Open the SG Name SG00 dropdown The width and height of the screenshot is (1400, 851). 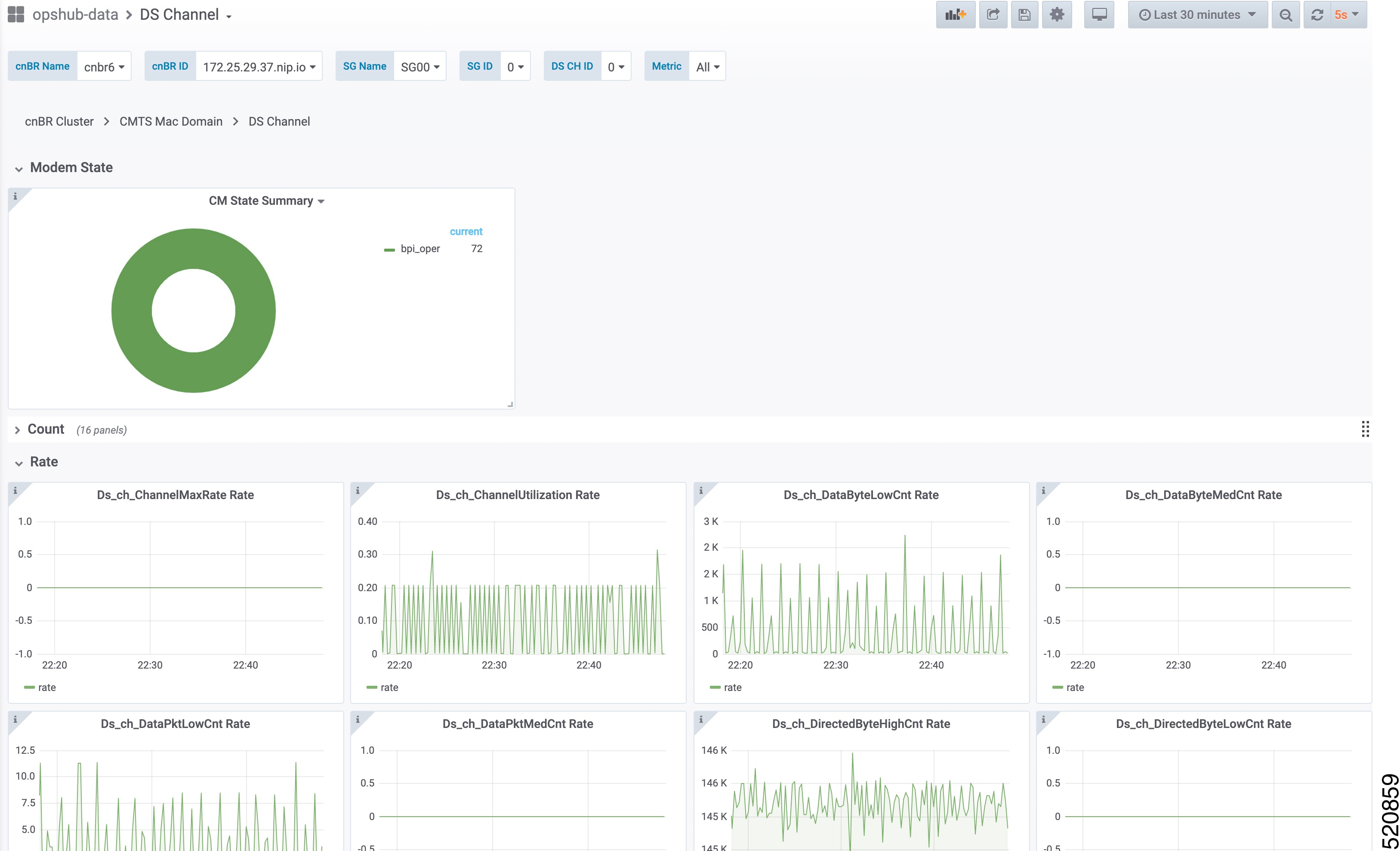click(420, 66)
